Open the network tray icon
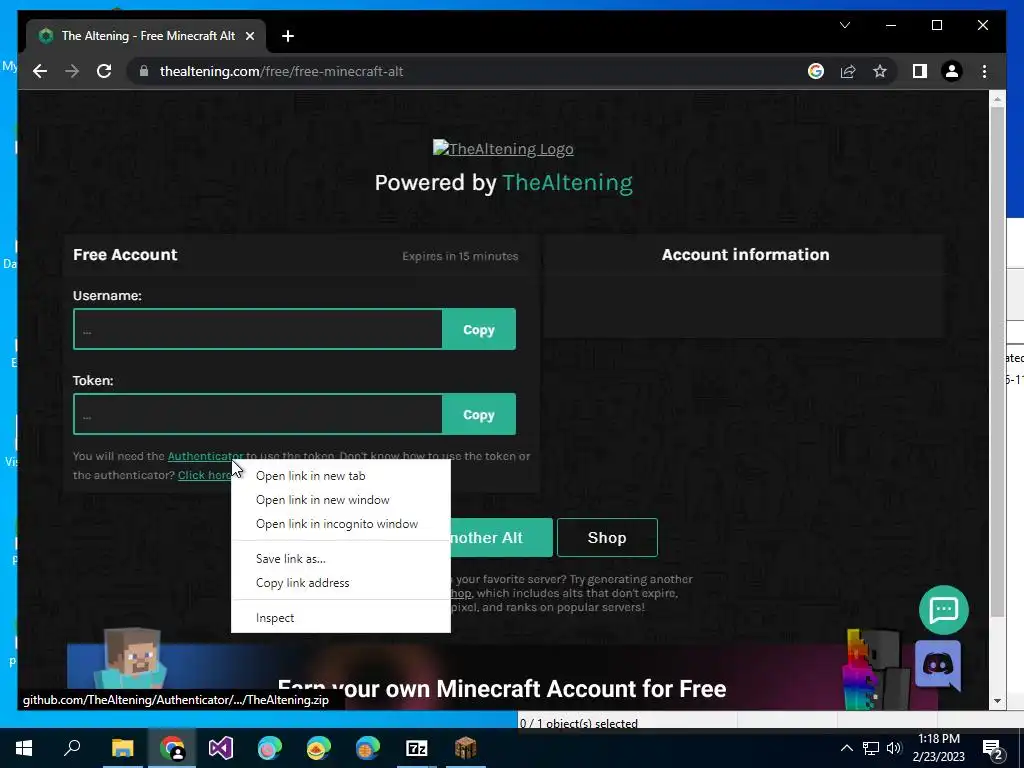 click(x=871, y=748)
